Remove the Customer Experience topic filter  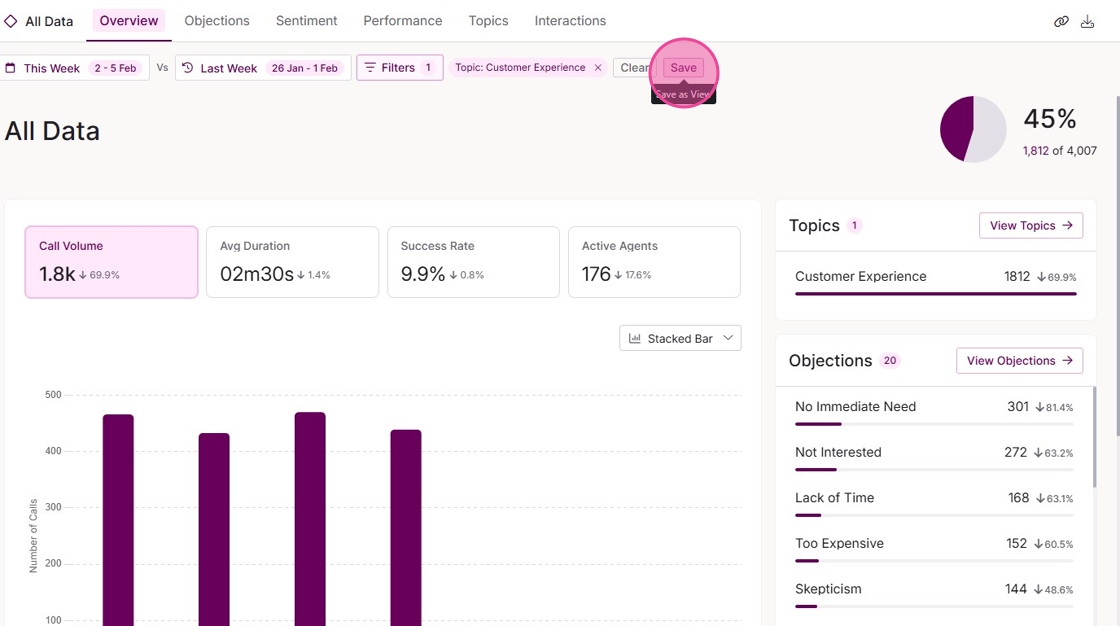coord(598,68)
